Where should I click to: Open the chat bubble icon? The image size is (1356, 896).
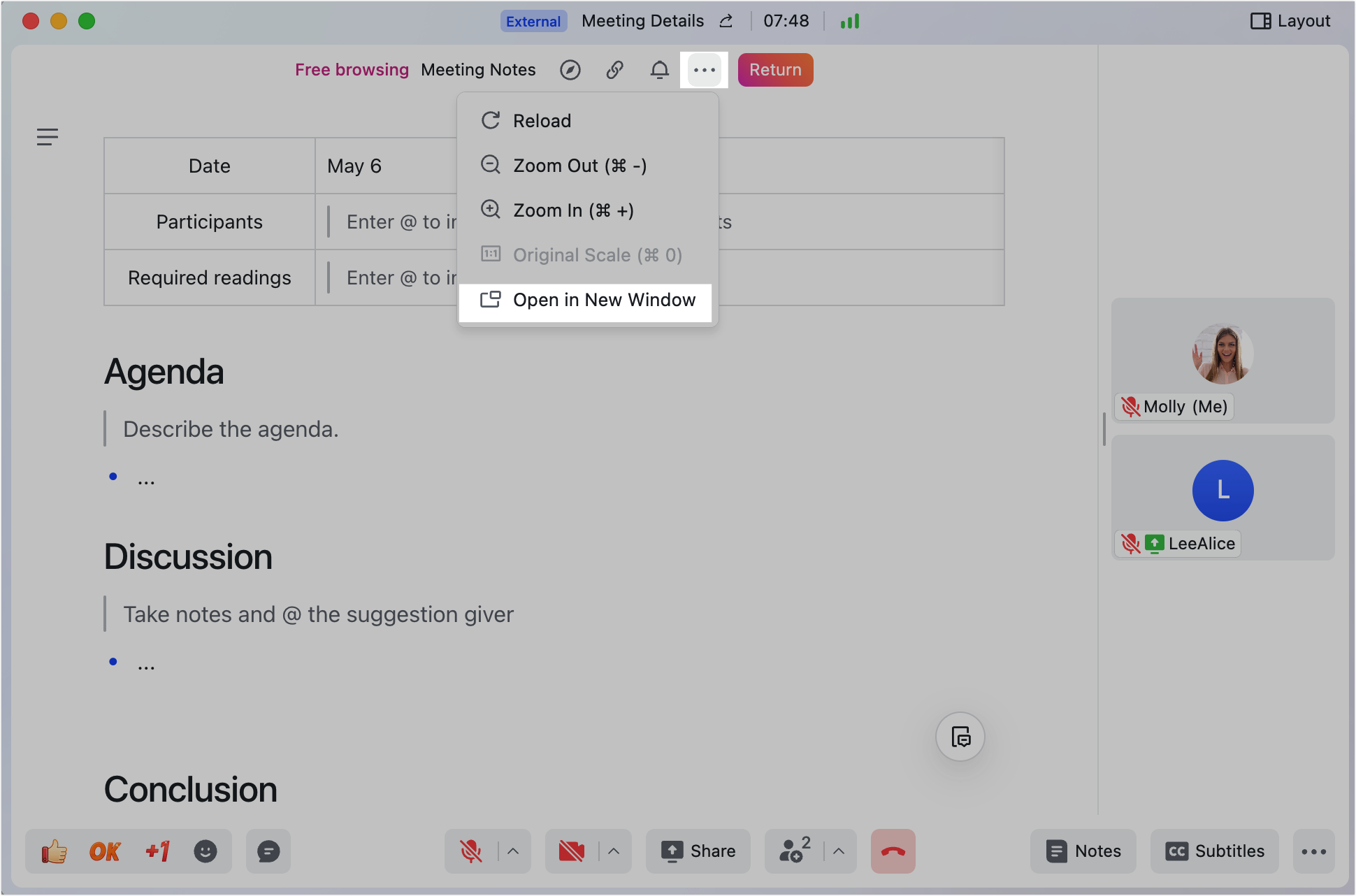click(x=268, y=851)
